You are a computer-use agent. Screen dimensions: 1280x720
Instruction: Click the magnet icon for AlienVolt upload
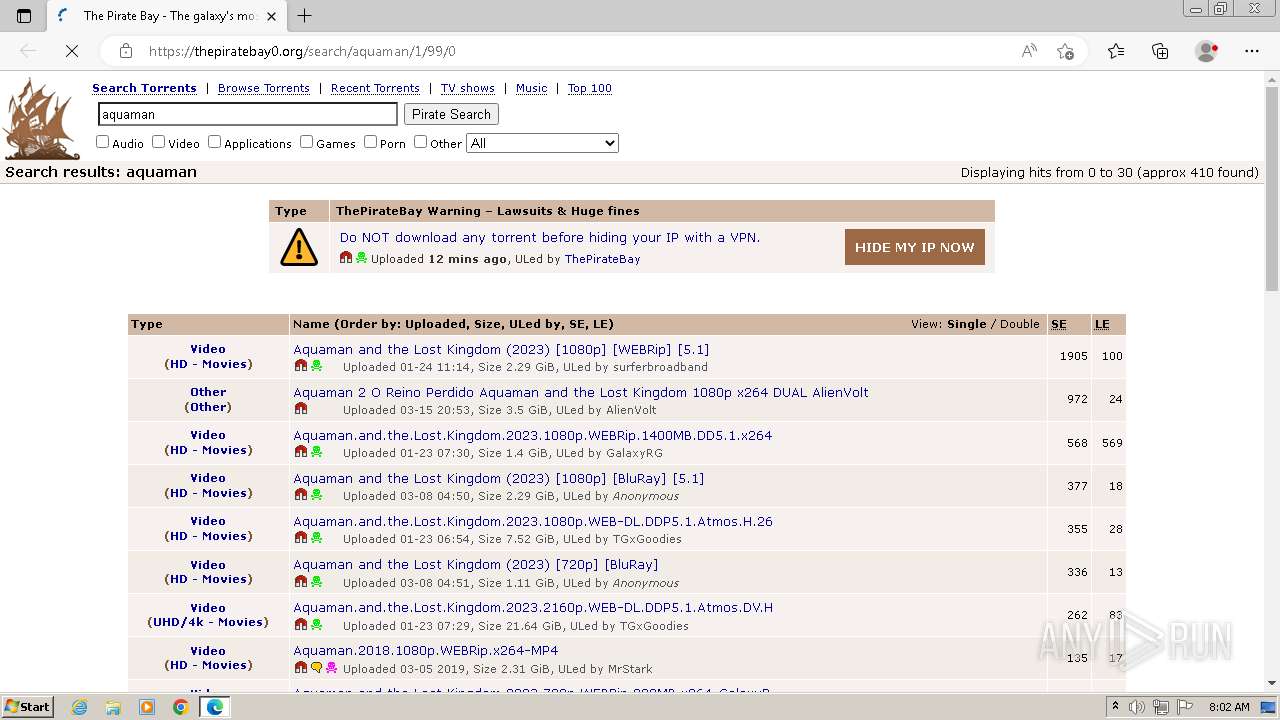(301, 409)
